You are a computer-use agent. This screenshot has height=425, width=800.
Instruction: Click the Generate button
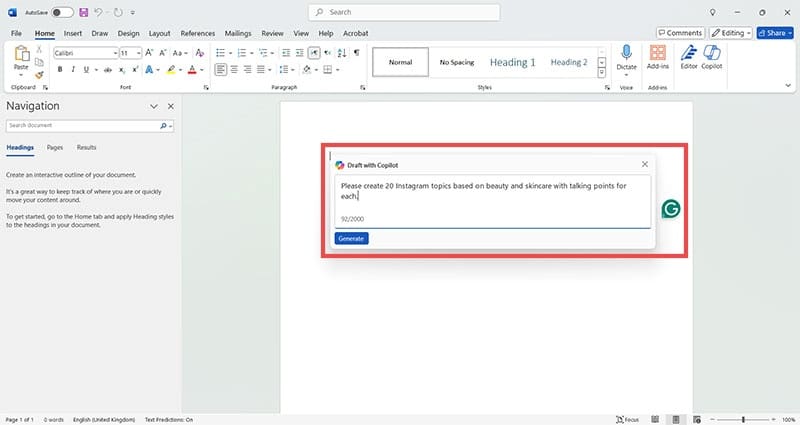(352, 238)
